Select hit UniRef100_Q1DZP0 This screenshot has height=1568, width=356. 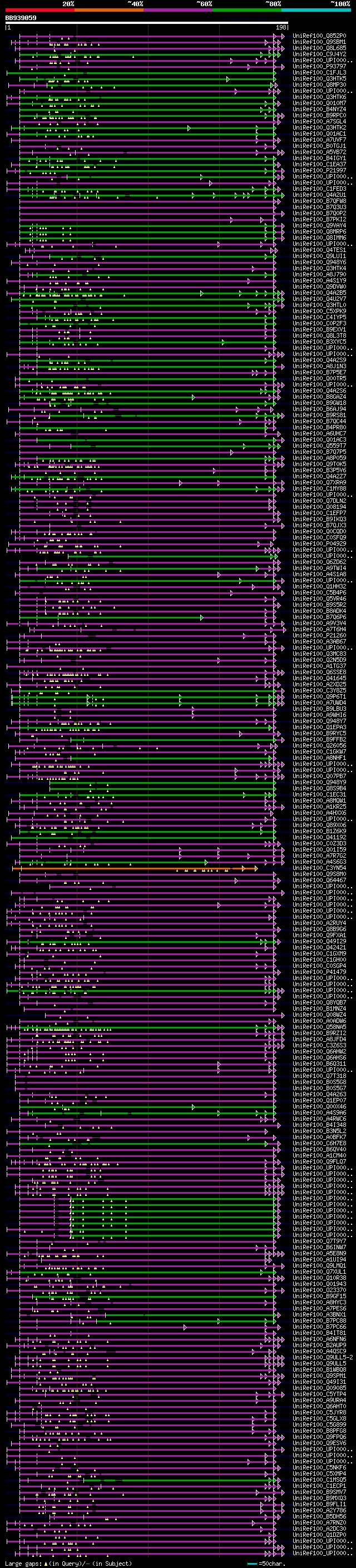point(319,1535)
